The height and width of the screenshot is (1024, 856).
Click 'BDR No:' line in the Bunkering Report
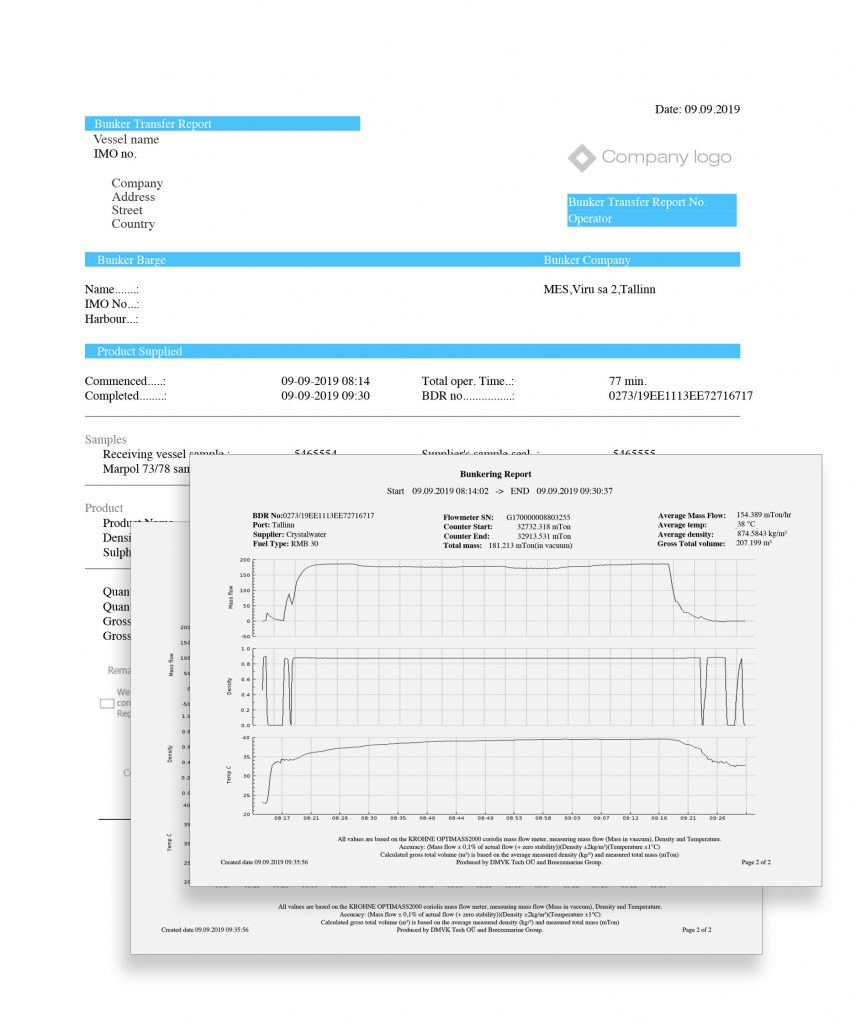tap(313, 516)
